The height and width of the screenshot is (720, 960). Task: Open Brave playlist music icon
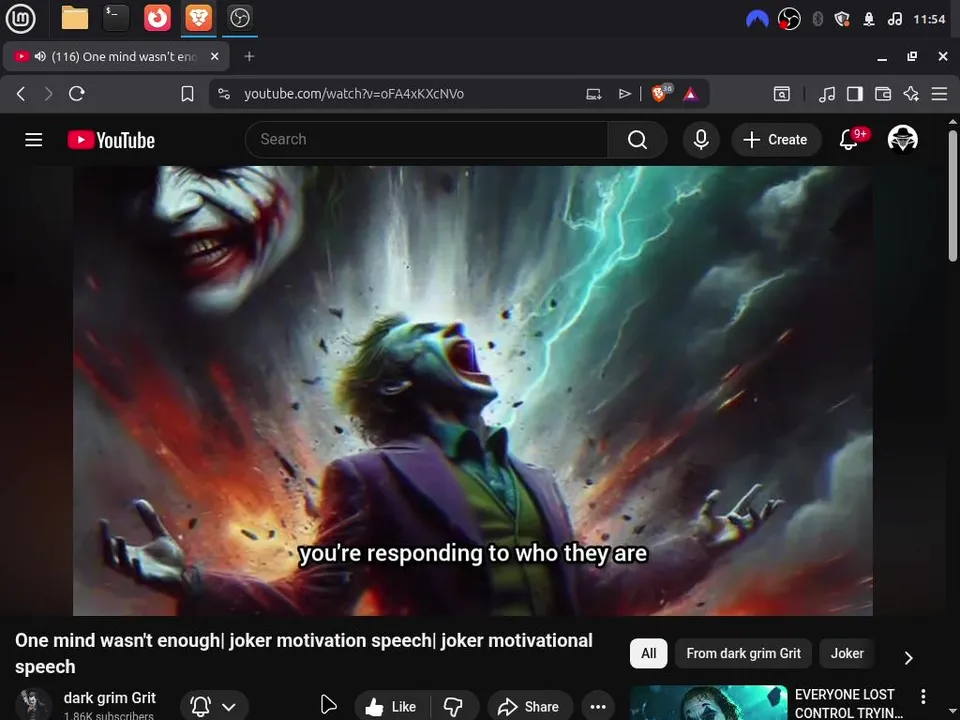(x=827, y=94)
